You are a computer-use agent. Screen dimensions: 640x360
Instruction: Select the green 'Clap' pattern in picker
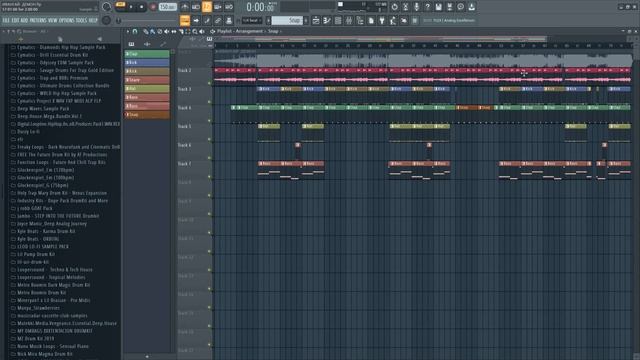pos(147,54)
